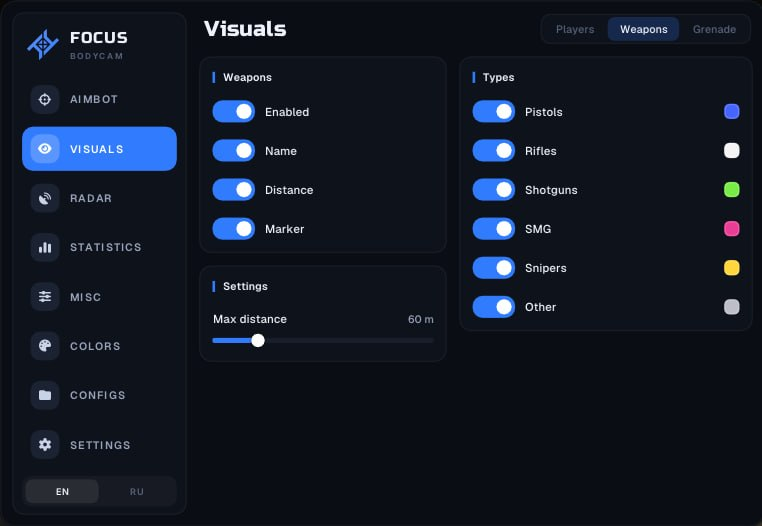
Task: Click the Max distance label
Action: tap(250, 319)
